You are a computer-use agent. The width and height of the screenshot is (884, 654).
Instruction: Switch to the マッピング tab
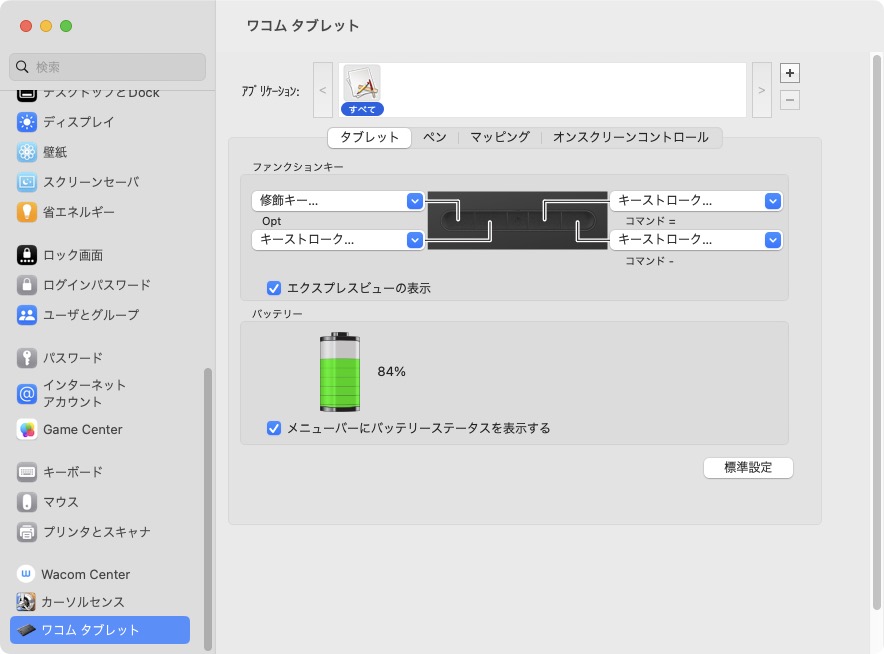[500, 137]
